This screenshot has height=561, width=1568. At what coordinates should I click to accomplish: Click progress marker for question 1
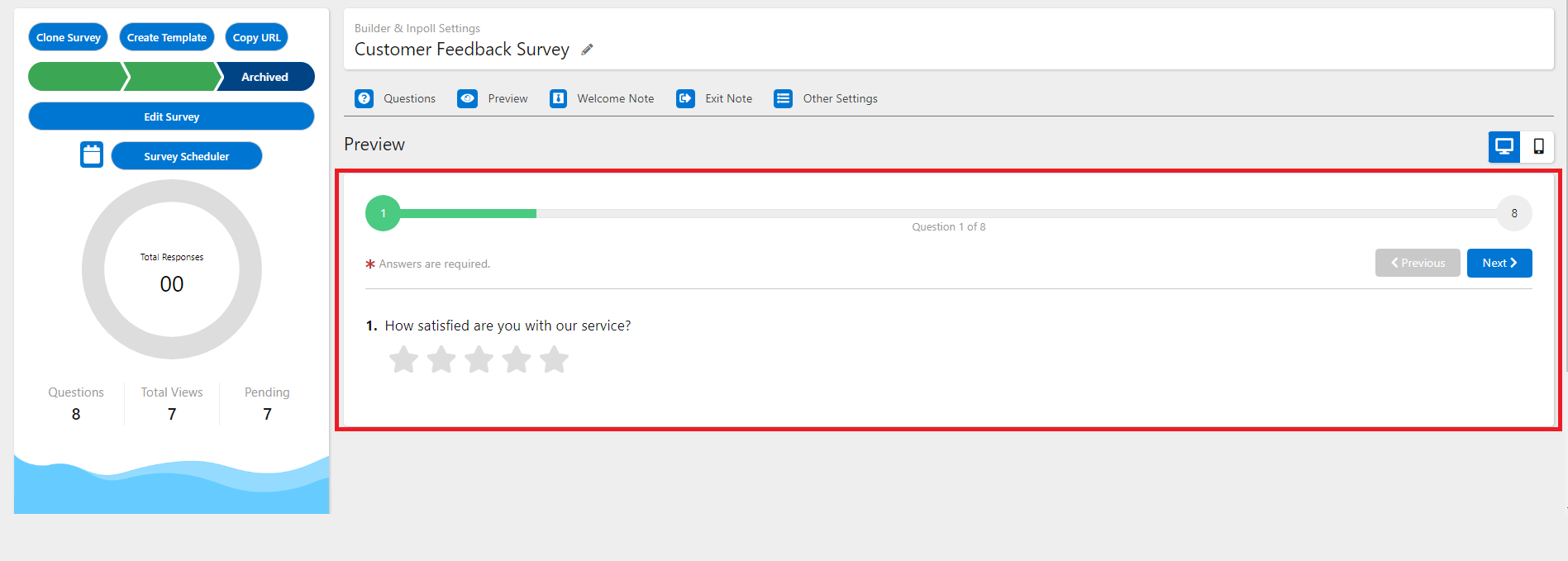(x=383, y=213)
